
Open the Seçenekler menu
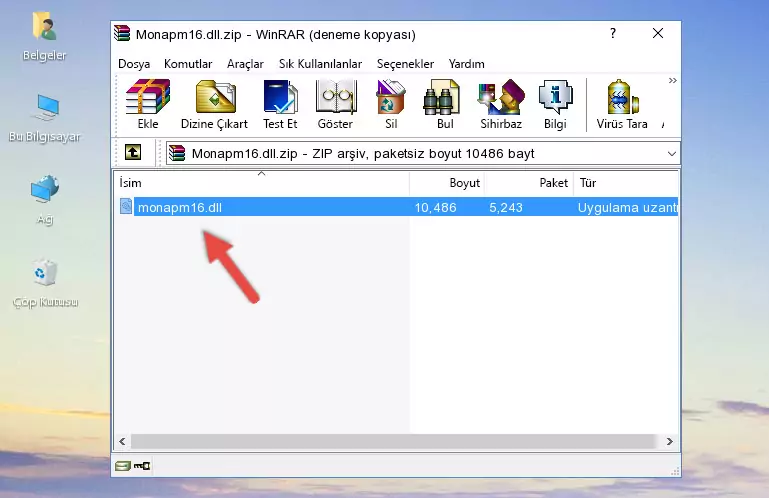click(405, 64)
